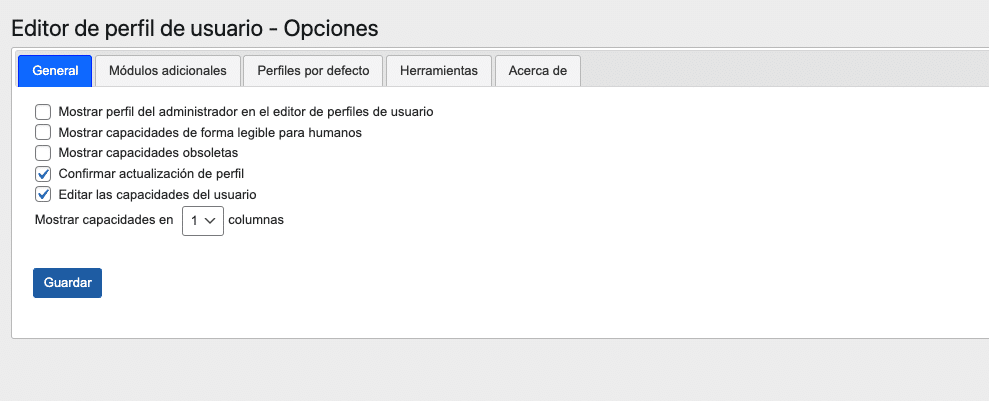Open the Acerca de tab
Screen dimensions: 989x401
coord(537,71)
